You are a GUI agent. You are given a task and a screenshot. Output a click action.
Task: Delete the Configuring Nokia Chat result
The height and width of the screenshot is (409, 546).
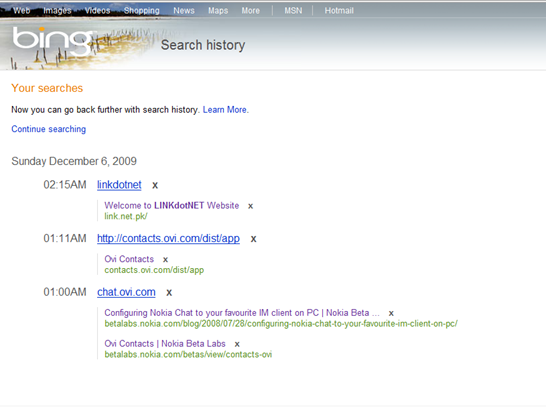391,313
